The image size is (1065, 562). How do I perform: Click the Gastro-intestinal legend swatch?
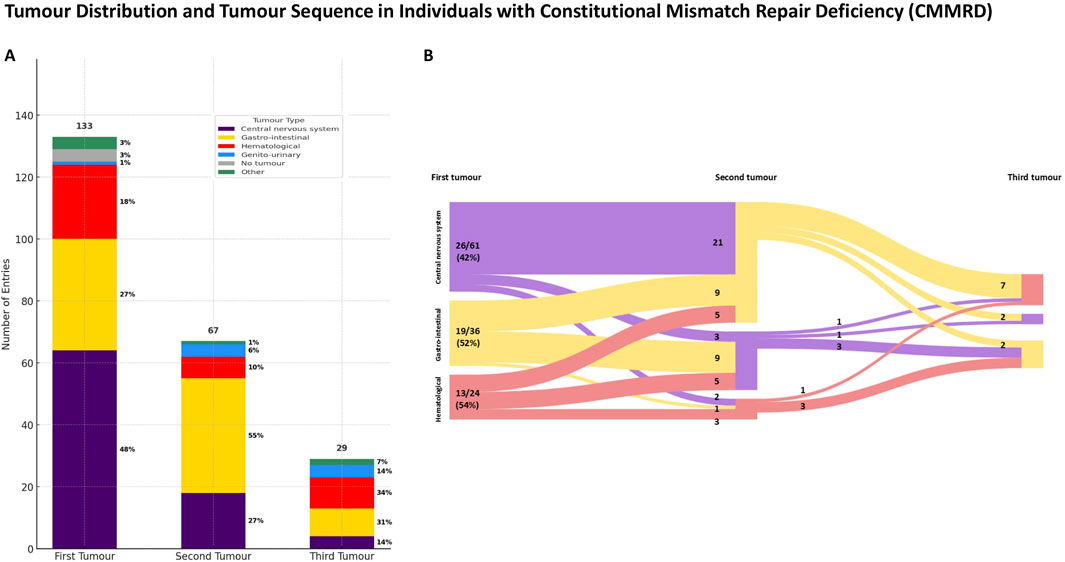pyautogui.click(x=226, y=137)
